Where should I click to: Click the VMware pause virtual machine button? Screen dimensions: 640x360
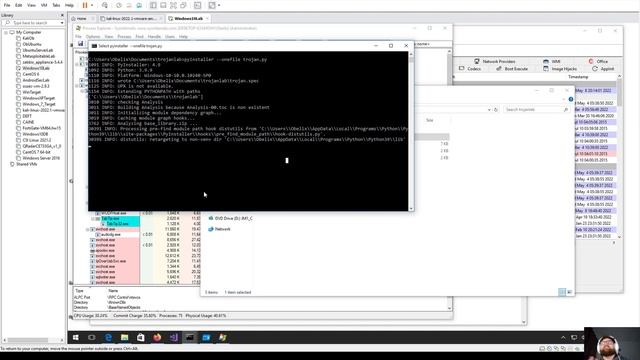85,5
